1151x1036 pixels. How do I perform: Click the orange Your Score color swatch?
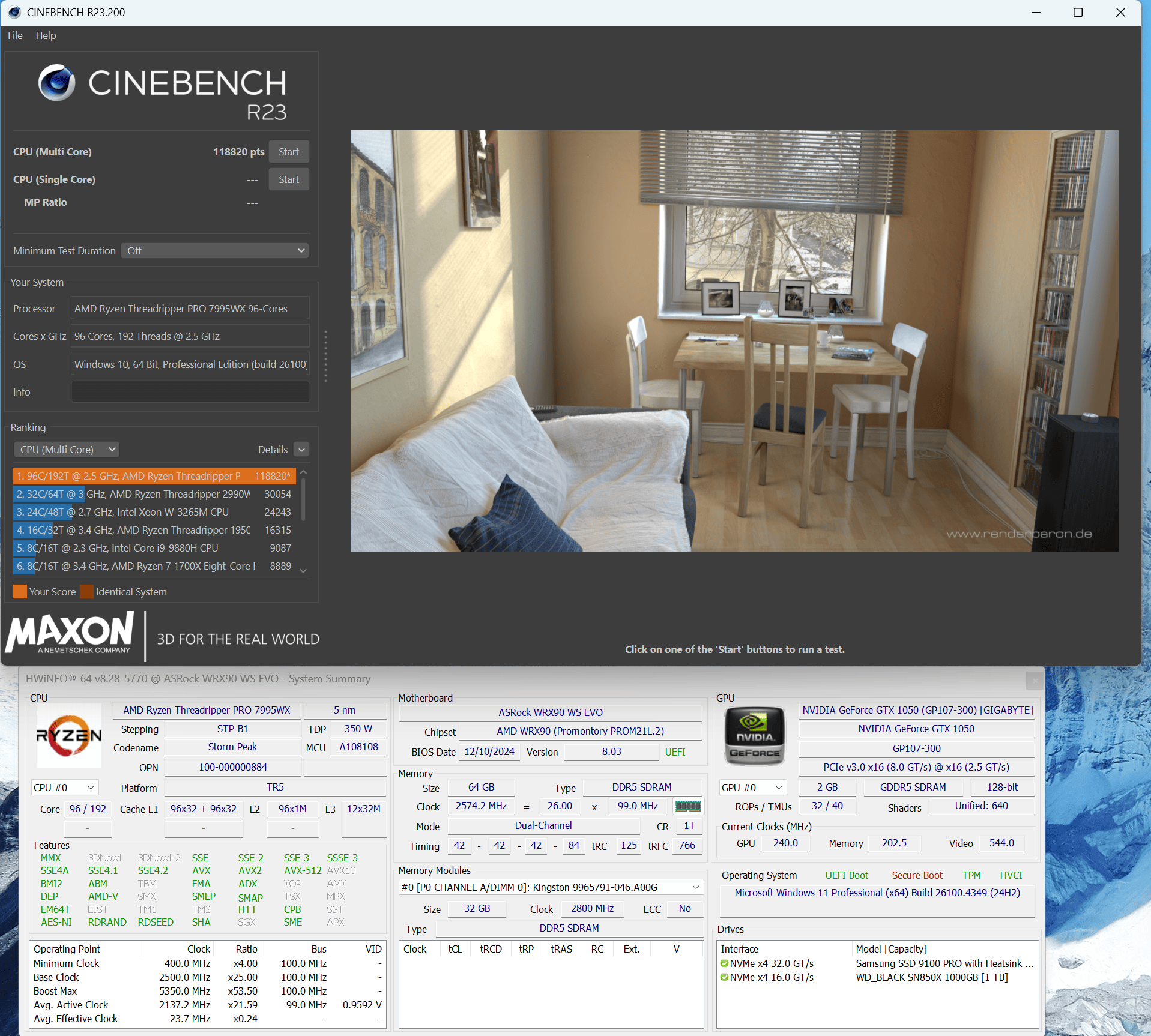pos(20,592)
